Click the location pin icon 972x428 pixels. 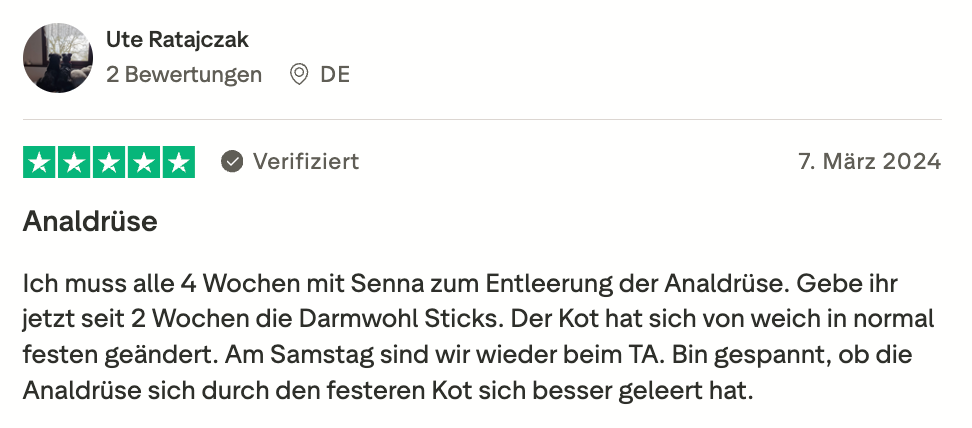coord(298,74)
